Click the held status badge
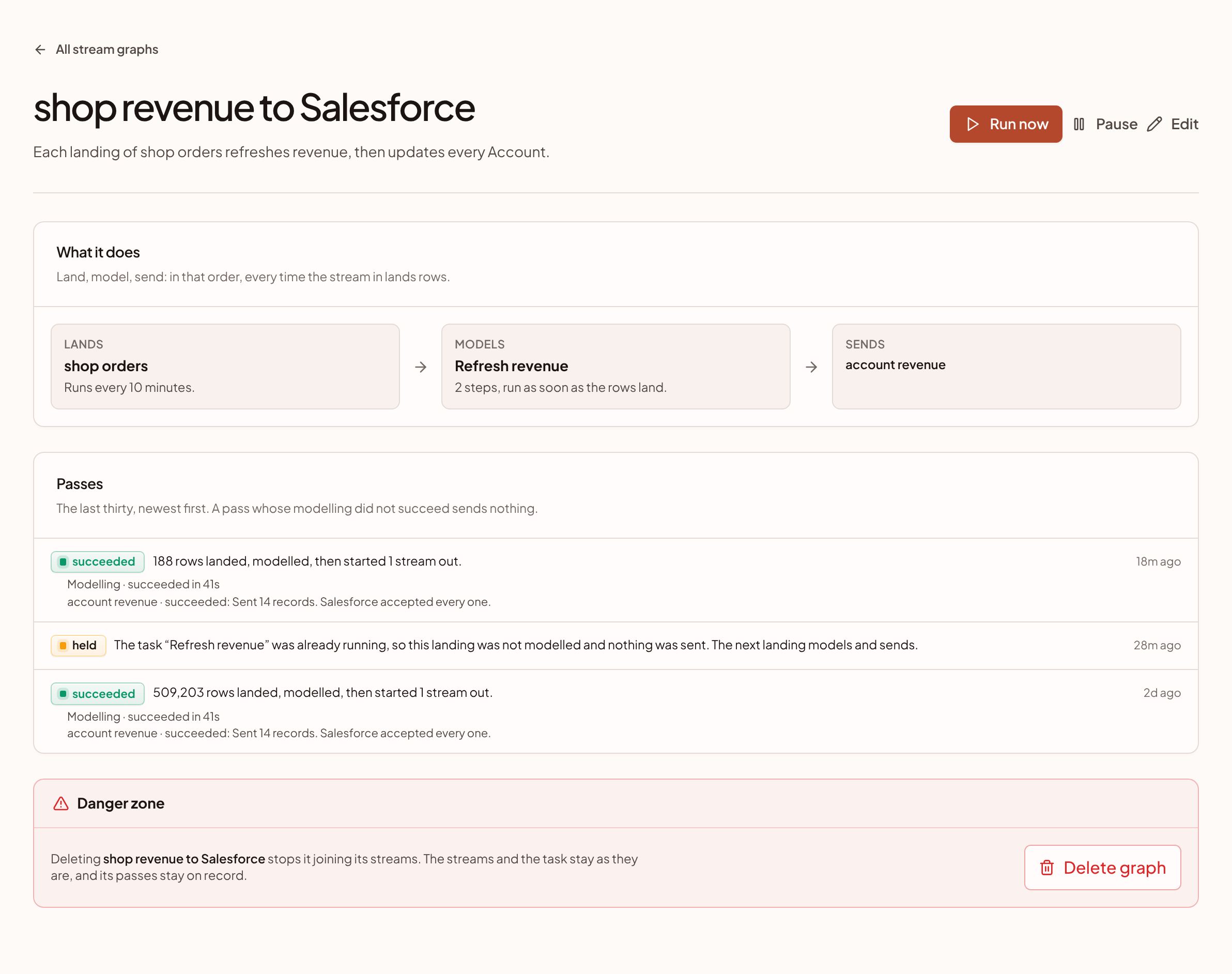1232x974 pixels. [x=78, y=646]
